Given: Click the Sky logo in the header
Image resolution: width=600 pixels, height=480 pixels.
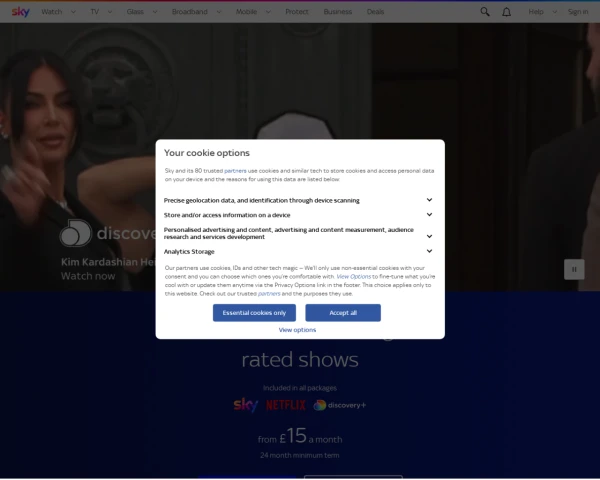Looking at the screenshot, I should [x=20, y=12].
